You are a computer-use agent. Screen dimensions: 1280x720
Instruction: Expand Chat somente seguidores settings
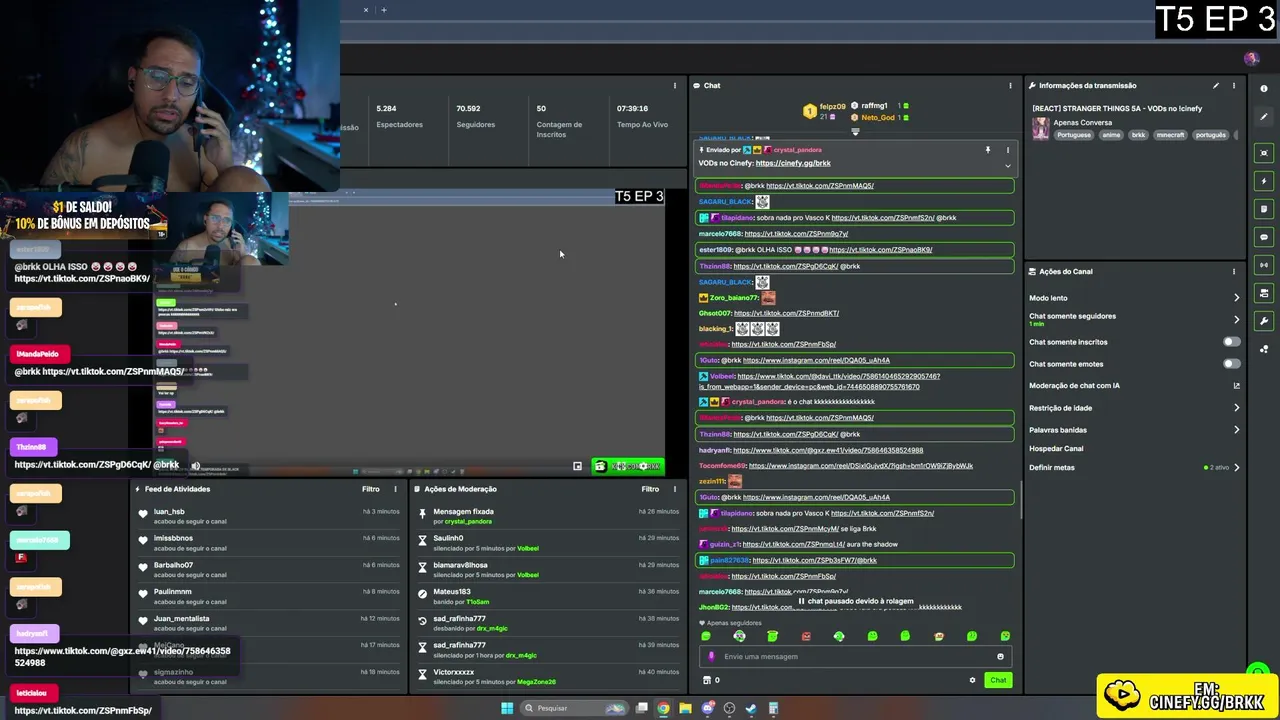[1236, 319]
